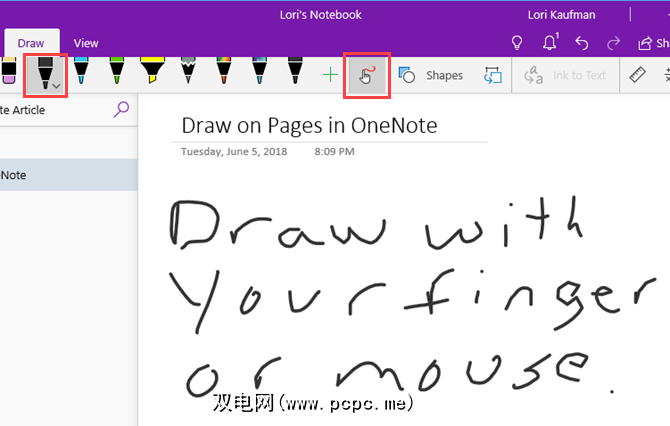The height and width of the screenshot is (426, 670).
Task: Toggle the ruler tool
Action: [x=637, y=75]
